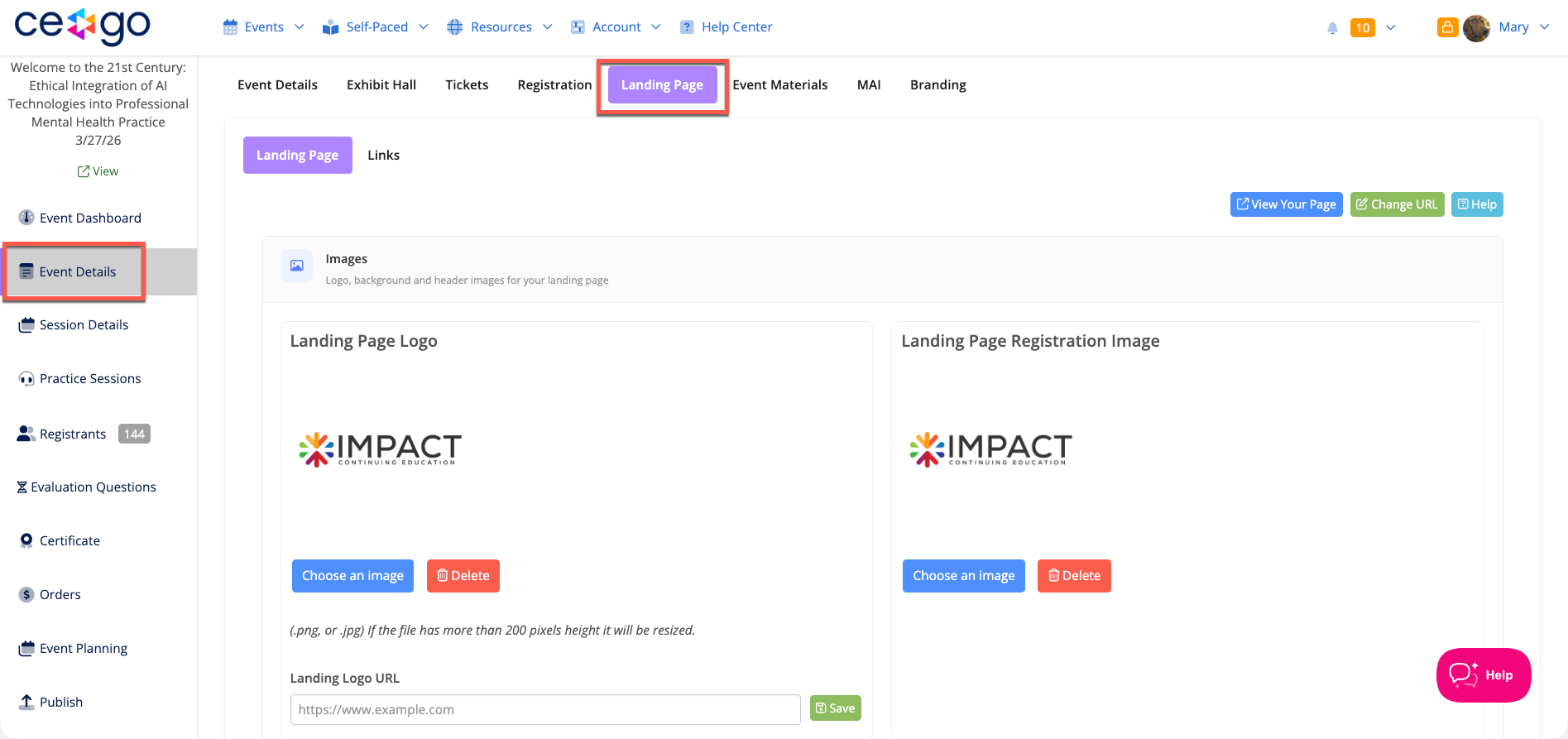Expand the Events dropdown chevron
The image size is (1568, 739).
[x=300, y=27]
